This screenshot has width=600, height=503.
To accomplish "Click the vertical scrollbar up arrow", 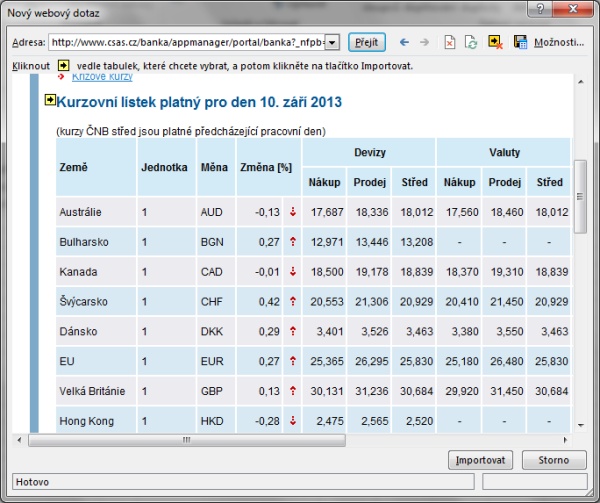I will (x=580, y=82).
